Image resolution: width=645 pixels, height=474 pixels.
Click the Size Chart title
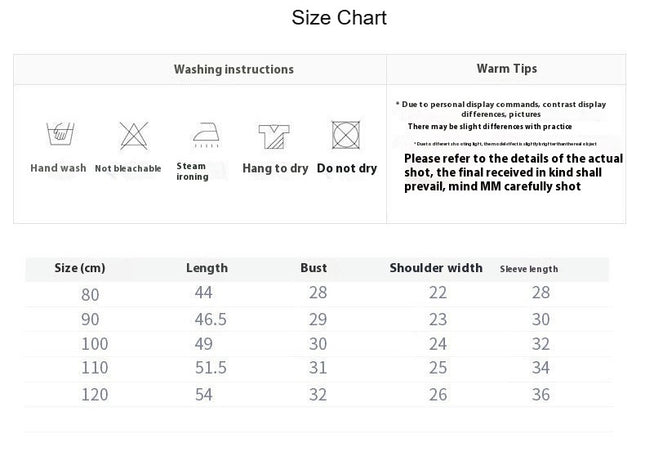(x=339, y=18)
